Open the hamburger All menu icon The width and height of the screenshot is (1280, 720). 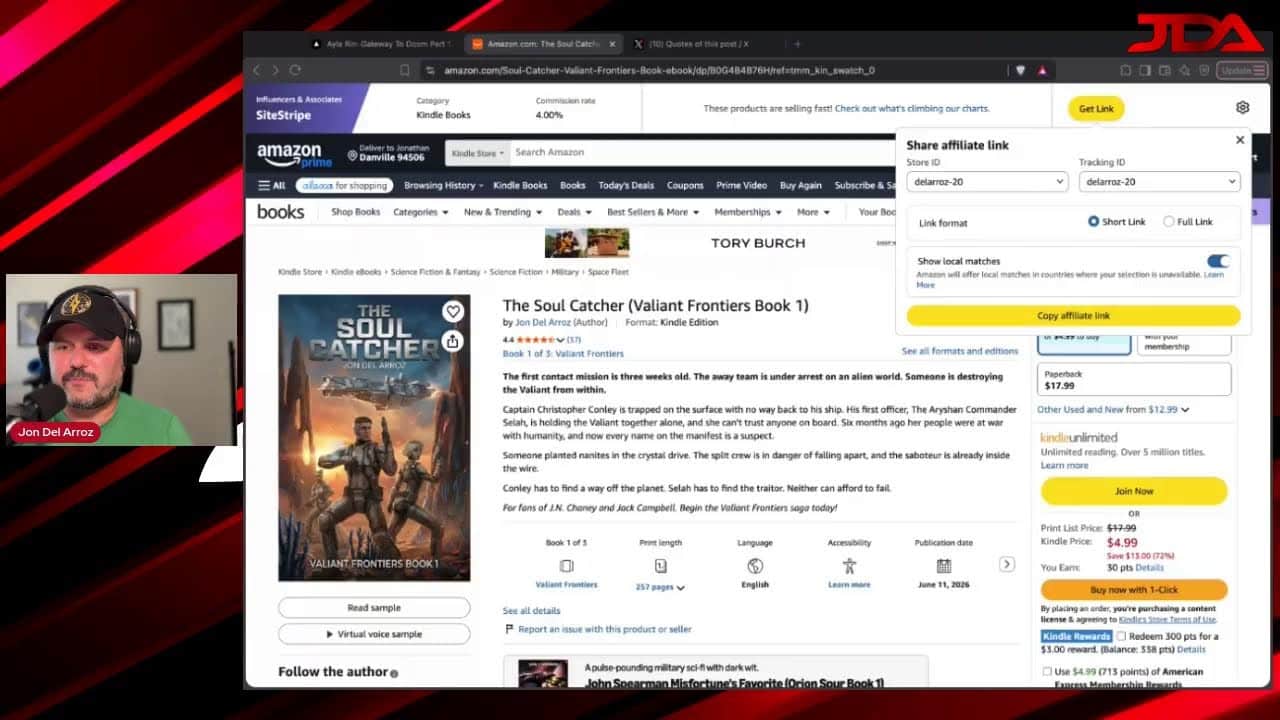[x=271, y=185]
